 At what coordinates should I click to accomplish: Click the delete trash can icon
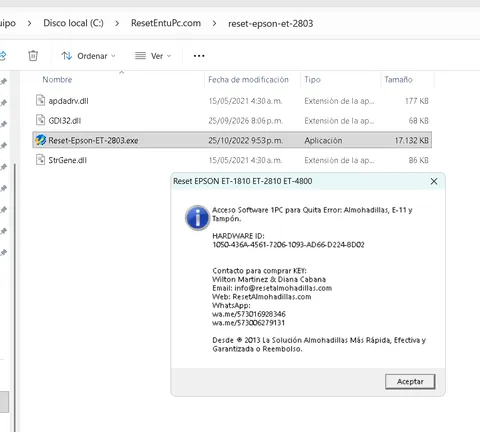(x=33, y=56)
